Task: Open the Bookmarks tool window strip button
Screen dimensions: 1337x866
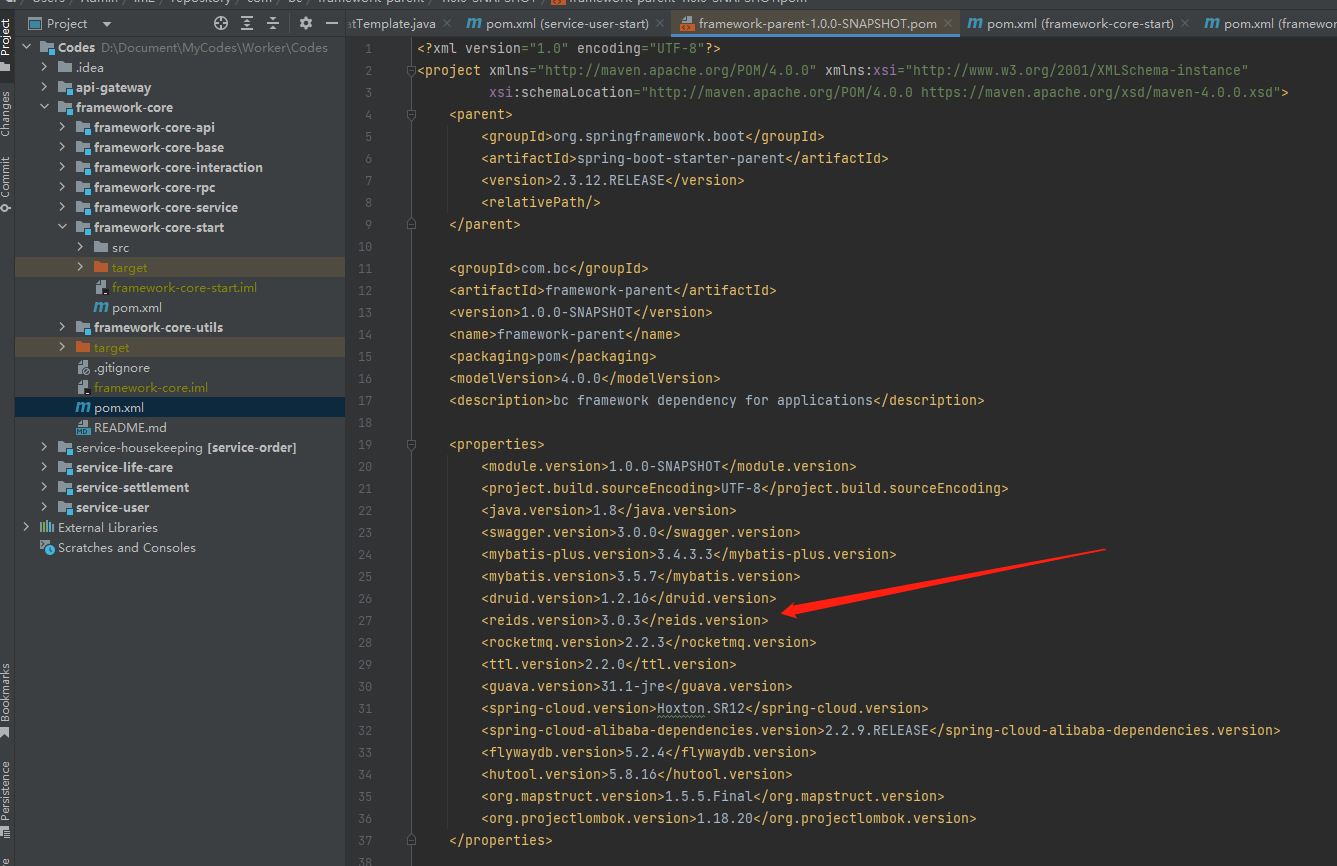Action: coord(6,700)
